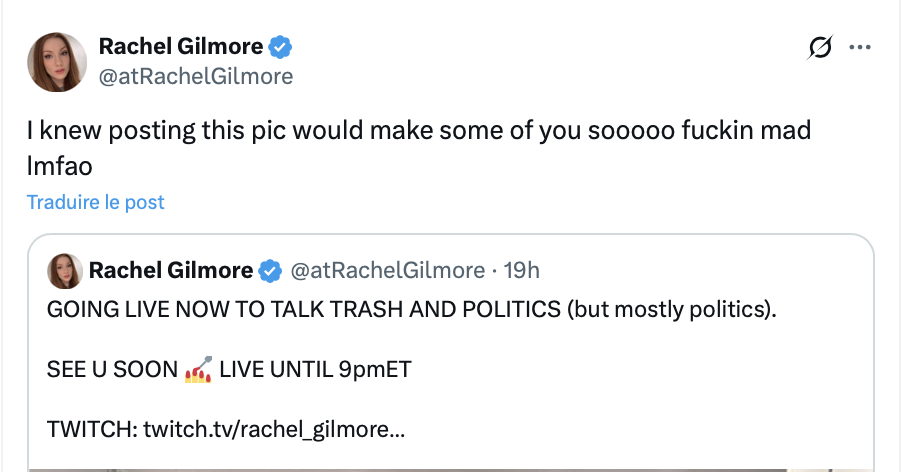Click the verified badge in the quoted post
Image resolution: width=910 pixels, height=472 pixels.
270,270
